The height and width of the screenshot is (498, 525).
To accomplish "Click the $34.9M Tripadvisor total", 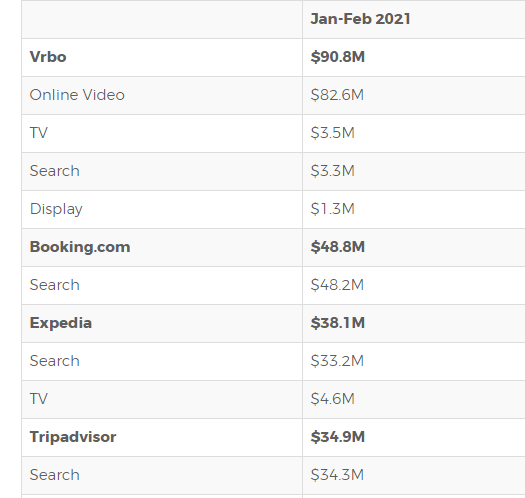I will (338, 437).
